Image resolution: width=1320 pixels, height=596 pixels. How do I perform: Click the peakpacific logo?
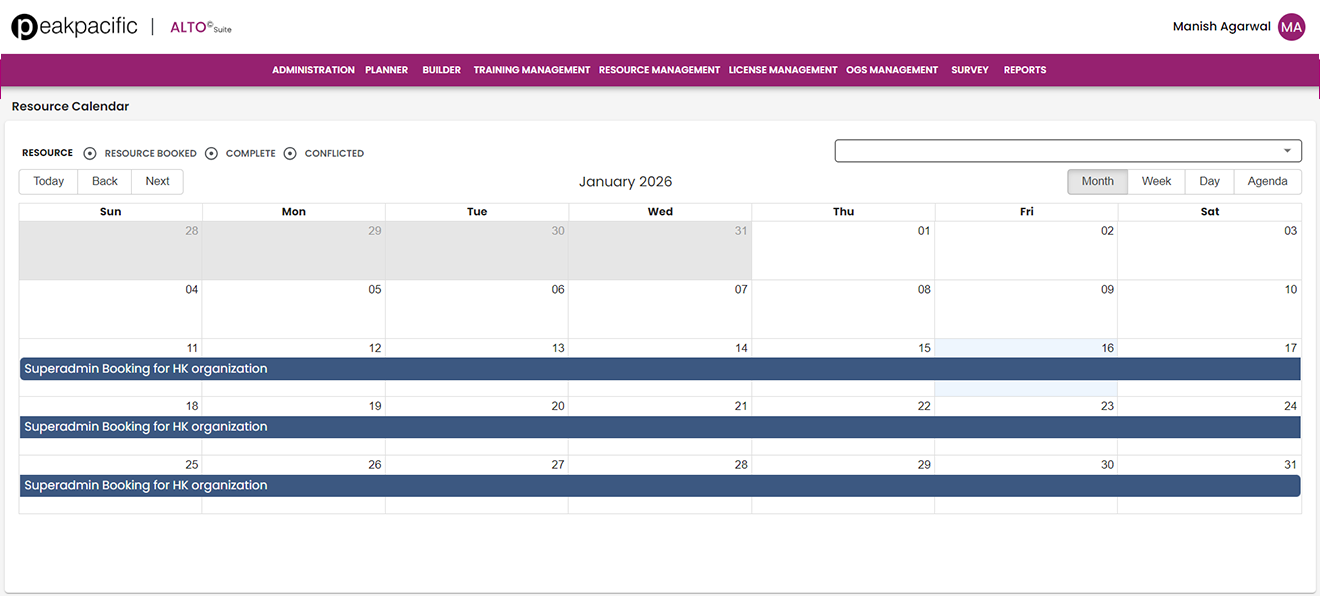point(74,27)
